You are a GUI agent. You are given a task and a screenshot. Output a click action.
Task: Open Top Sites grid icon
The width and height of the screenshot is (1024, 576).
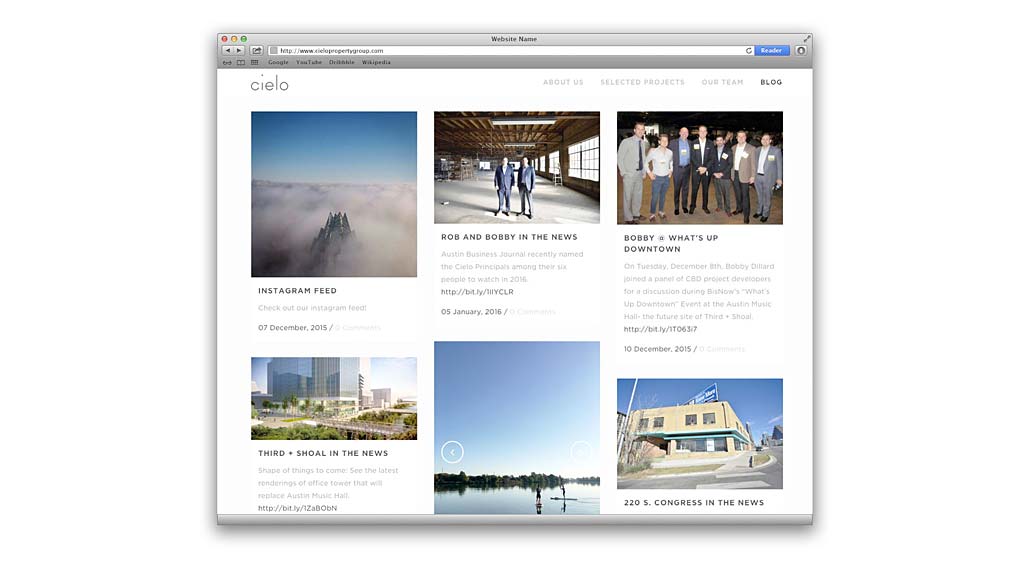tap(254, 62)
